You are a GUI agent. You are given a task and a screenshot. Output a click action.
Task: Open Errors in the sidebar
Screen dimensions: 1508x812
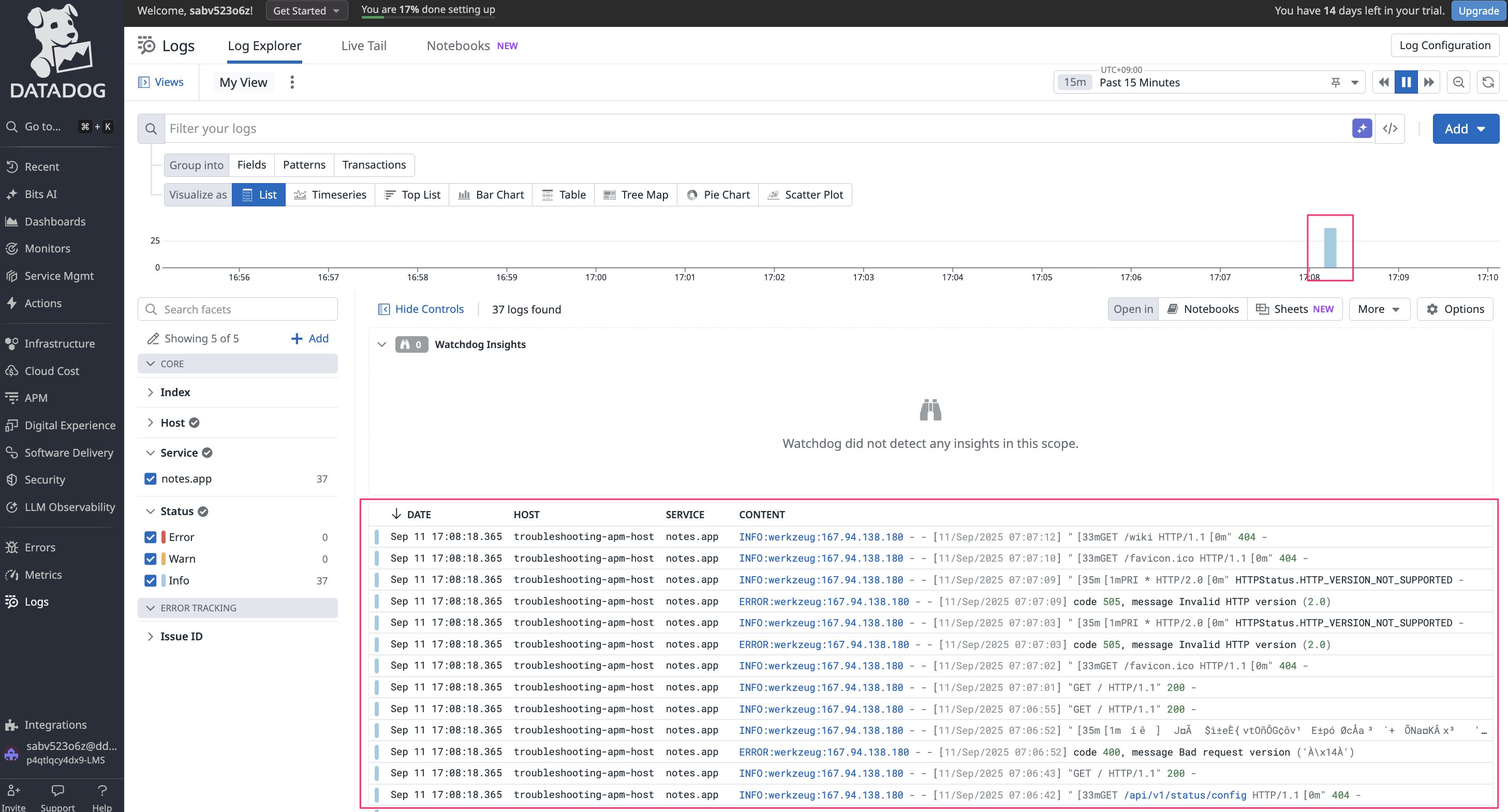click(40, 547)
